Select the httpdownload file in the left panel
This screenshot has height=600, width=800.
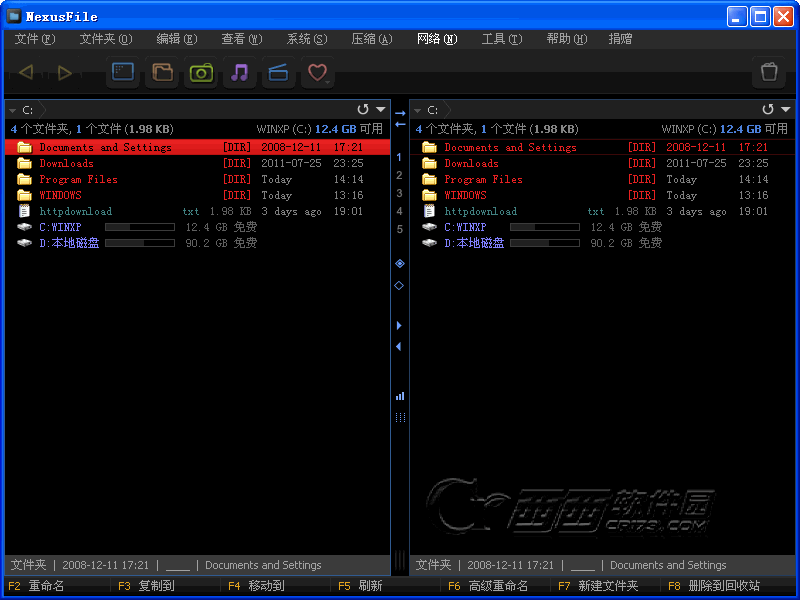[197, 211]
